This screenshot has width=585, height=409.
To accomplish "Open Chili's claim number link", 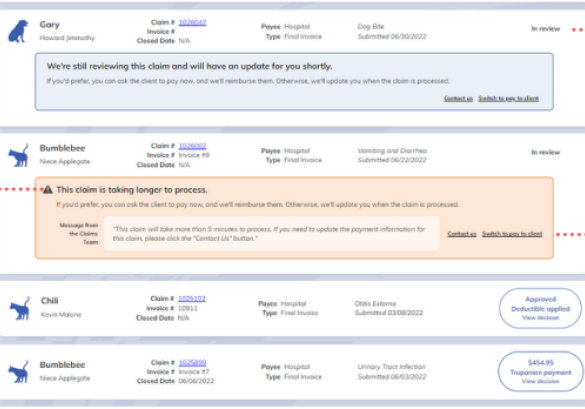I will click(x=191, y=299).
